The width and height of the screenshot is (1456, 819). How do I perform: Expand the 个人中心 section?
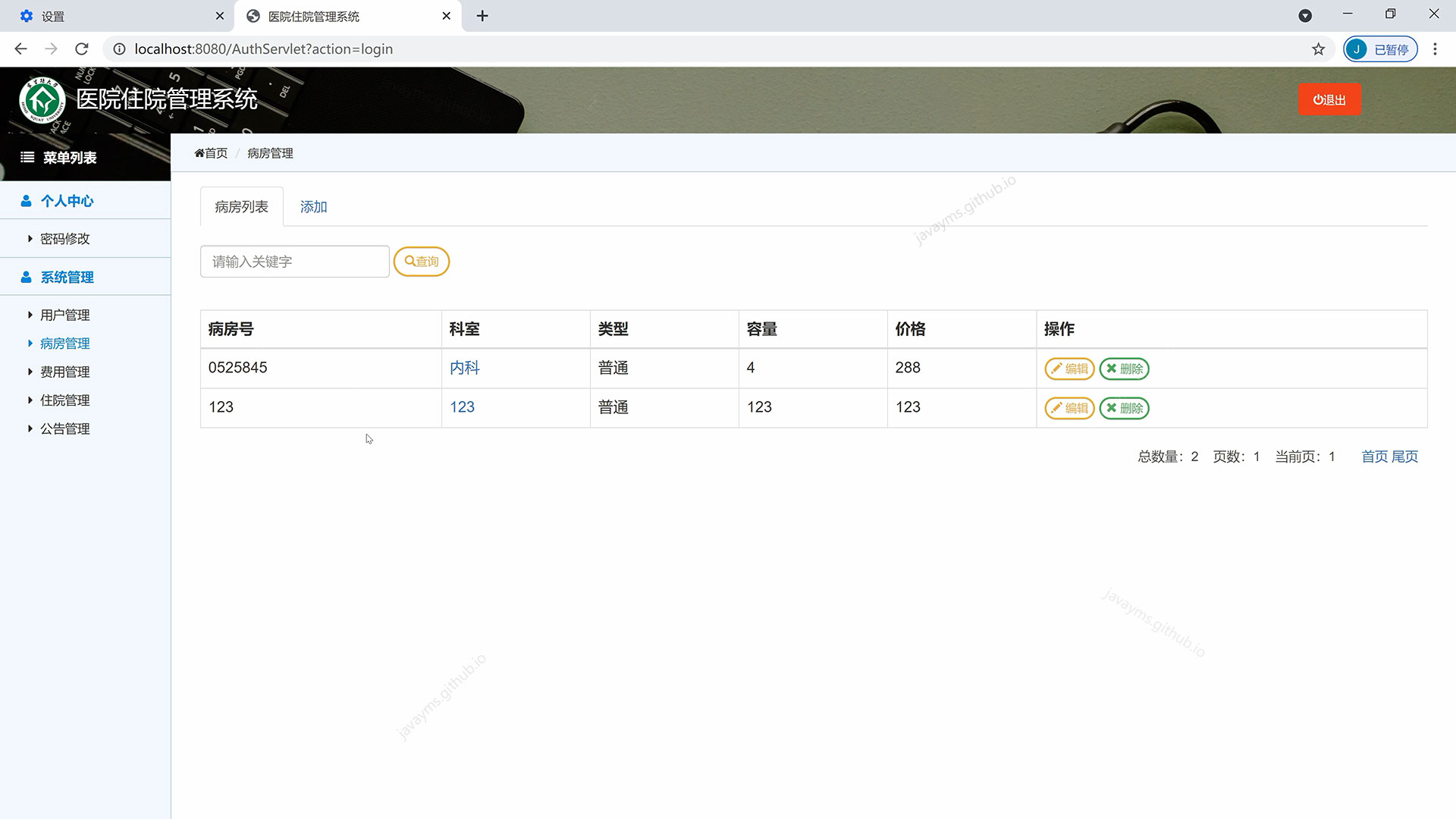67,201
